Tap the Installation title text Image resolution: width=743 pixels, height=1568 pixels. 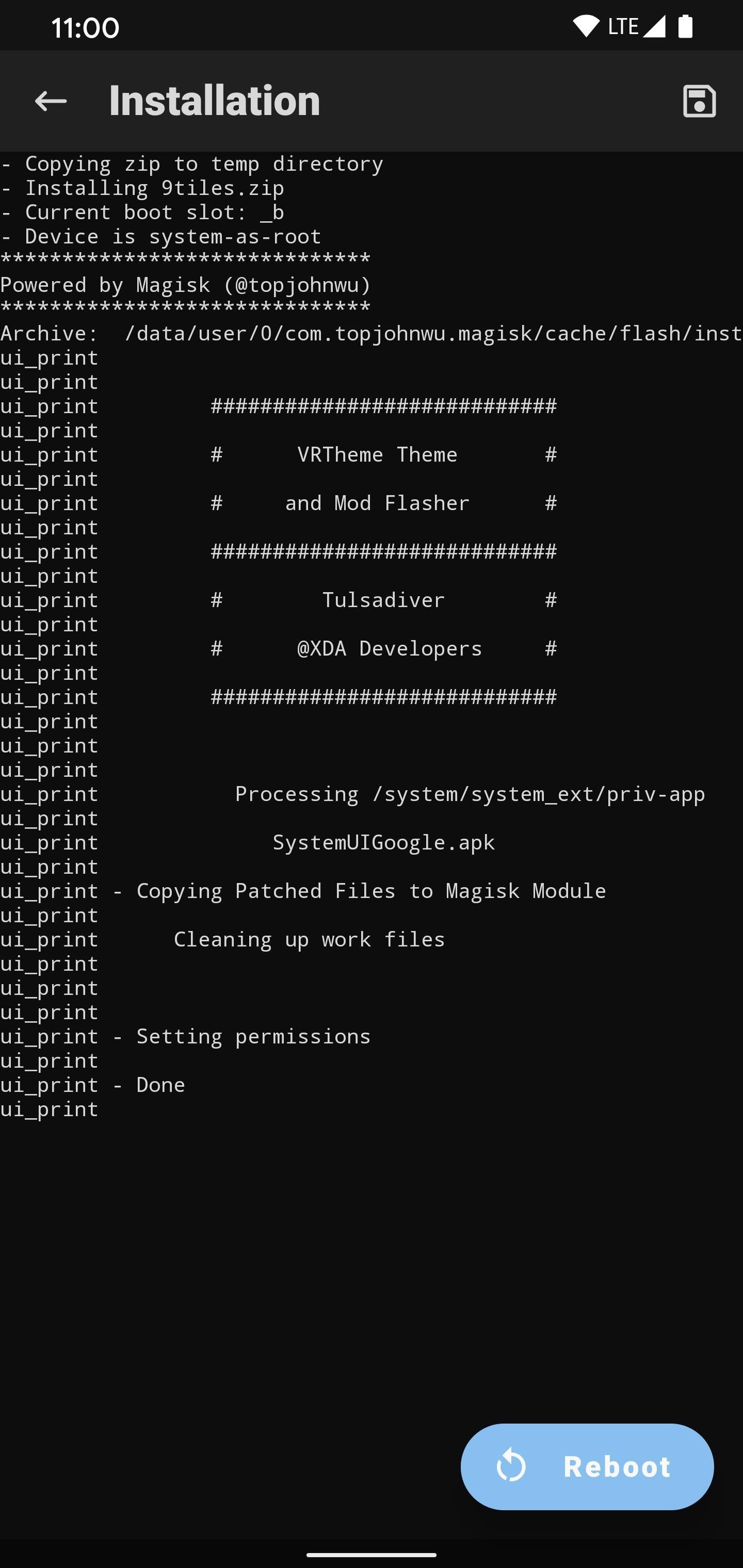[214, 101]
